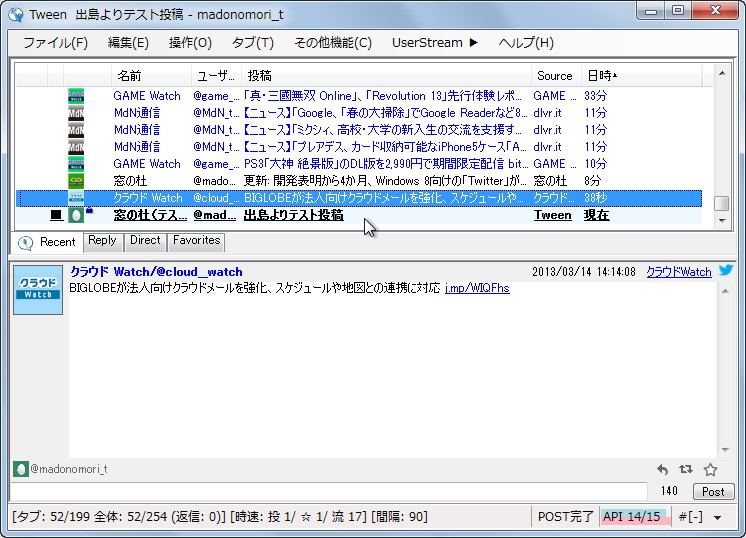Image resolution: width=746 pixels, height=538 pixels.
Task: Click the timeline list scrollbar thumb
Action: click(x=722, y=203)
